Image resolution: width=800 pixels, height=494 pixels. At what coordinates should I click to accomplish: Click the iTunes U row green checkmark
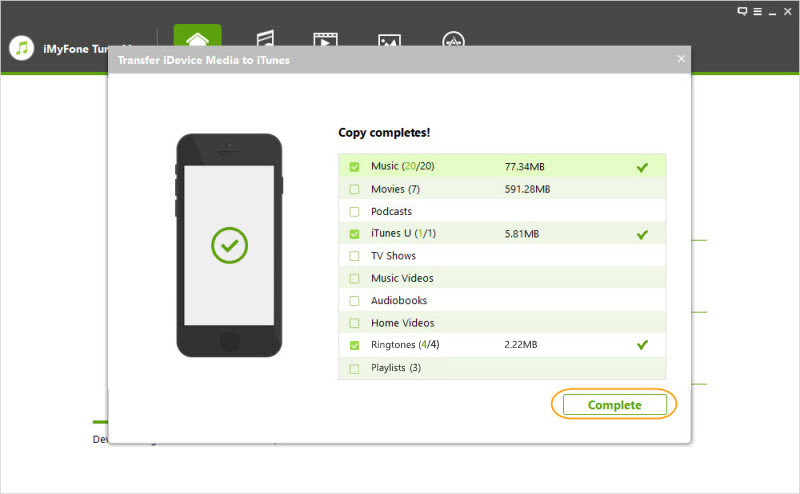pos(642,234)
